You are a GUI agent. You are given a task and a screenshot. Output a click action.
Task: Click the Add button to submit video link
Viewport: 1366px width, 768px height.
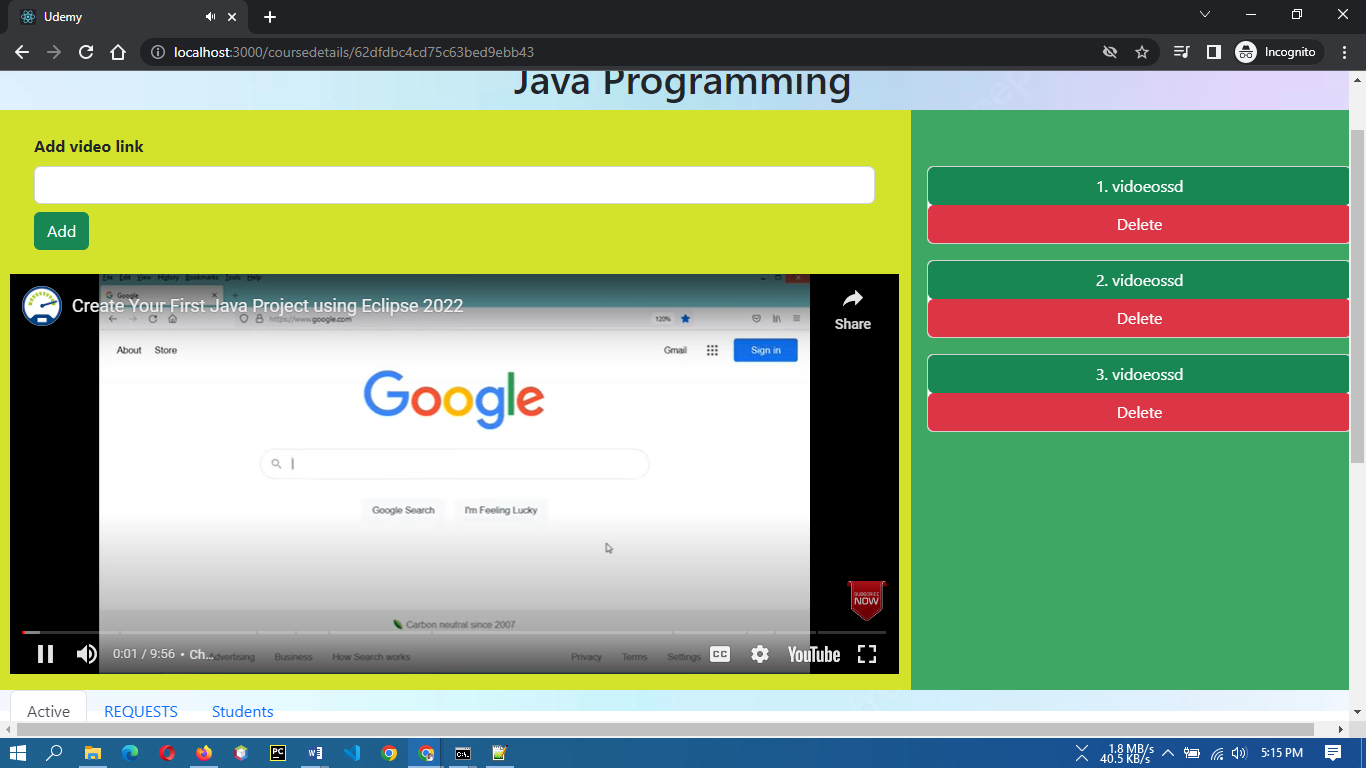pyautogui.click(x=61, y=231)
